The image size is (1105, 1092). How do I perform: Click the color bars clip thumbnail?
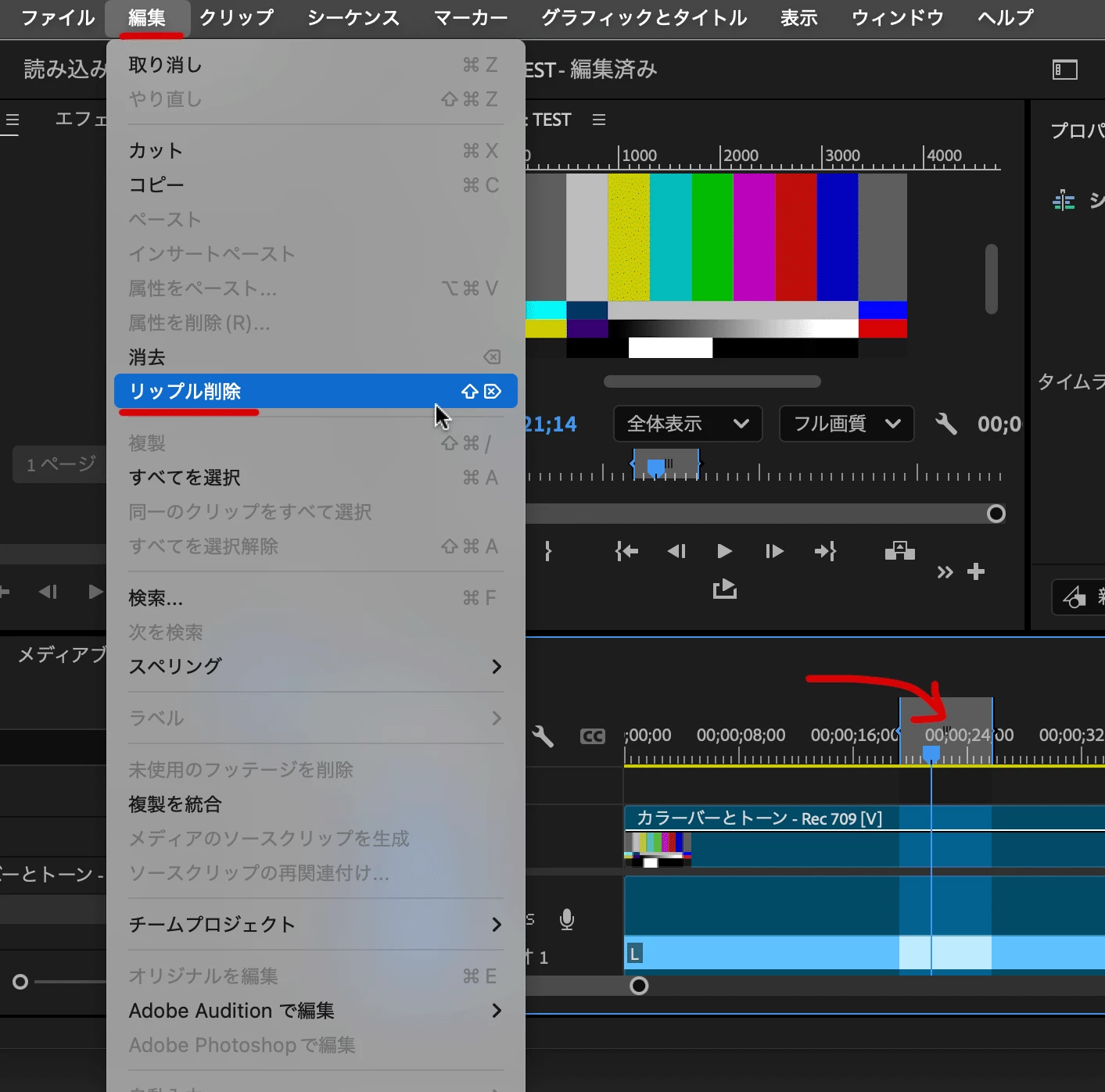658,850
